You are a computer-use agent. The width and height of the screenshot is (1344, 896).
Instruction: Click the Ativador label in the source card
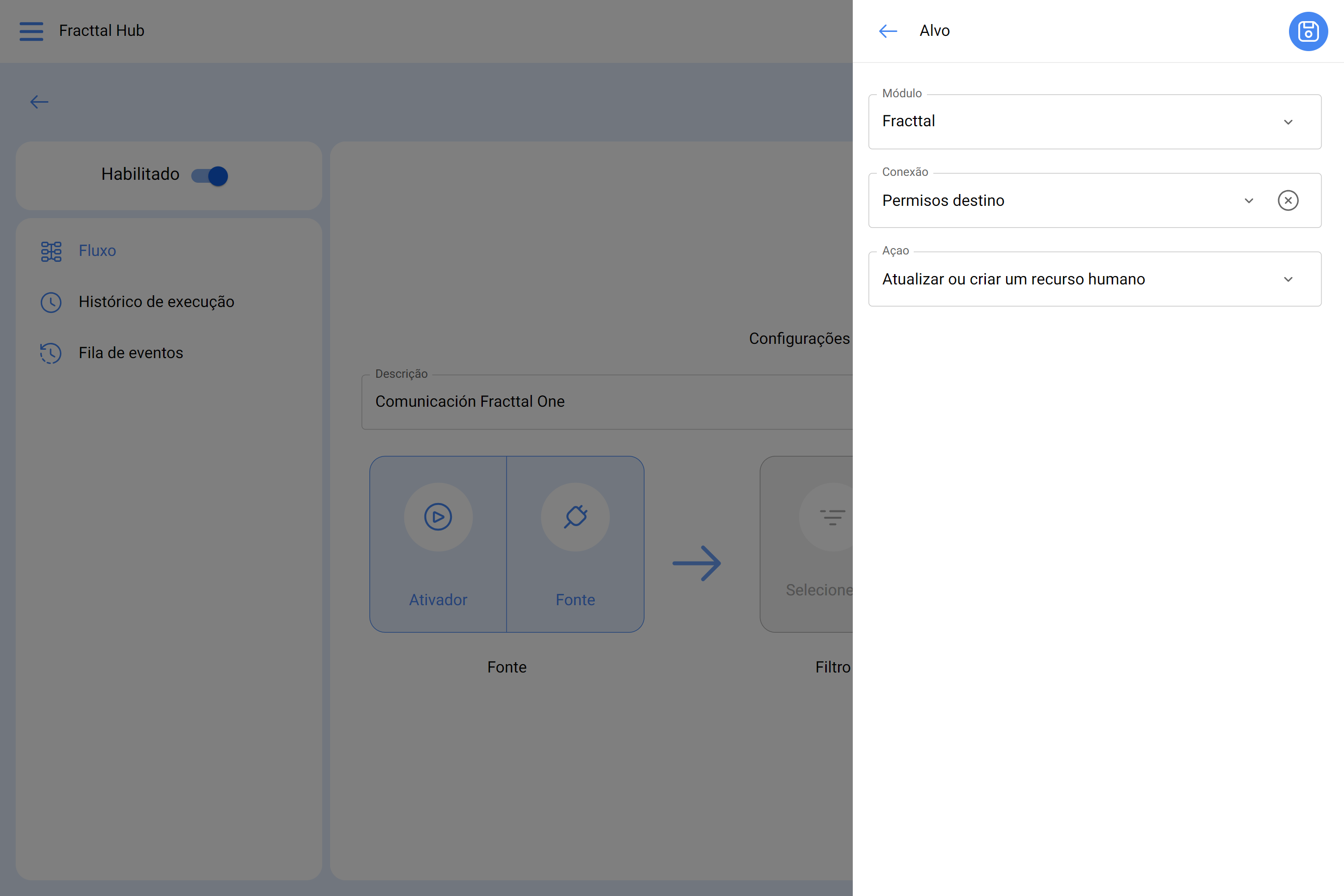pyautogui.click(x=438, y=599)
